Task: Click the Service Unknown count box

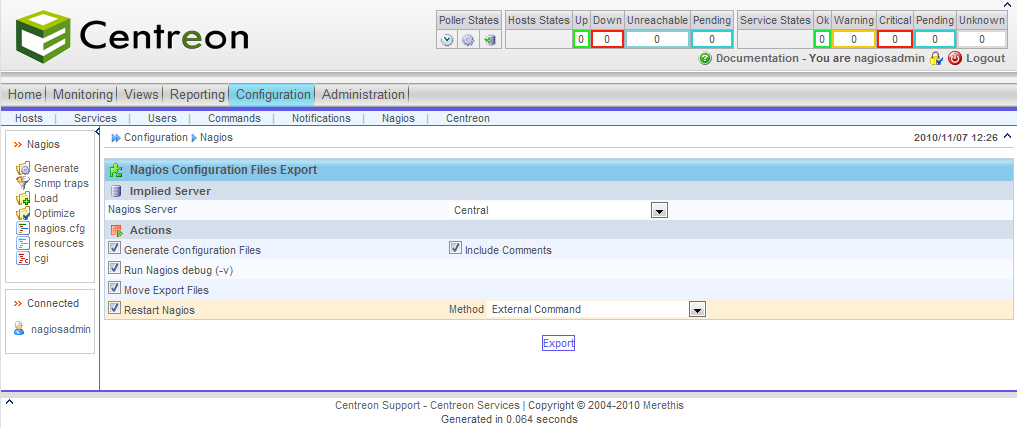Action: (982, 40)
